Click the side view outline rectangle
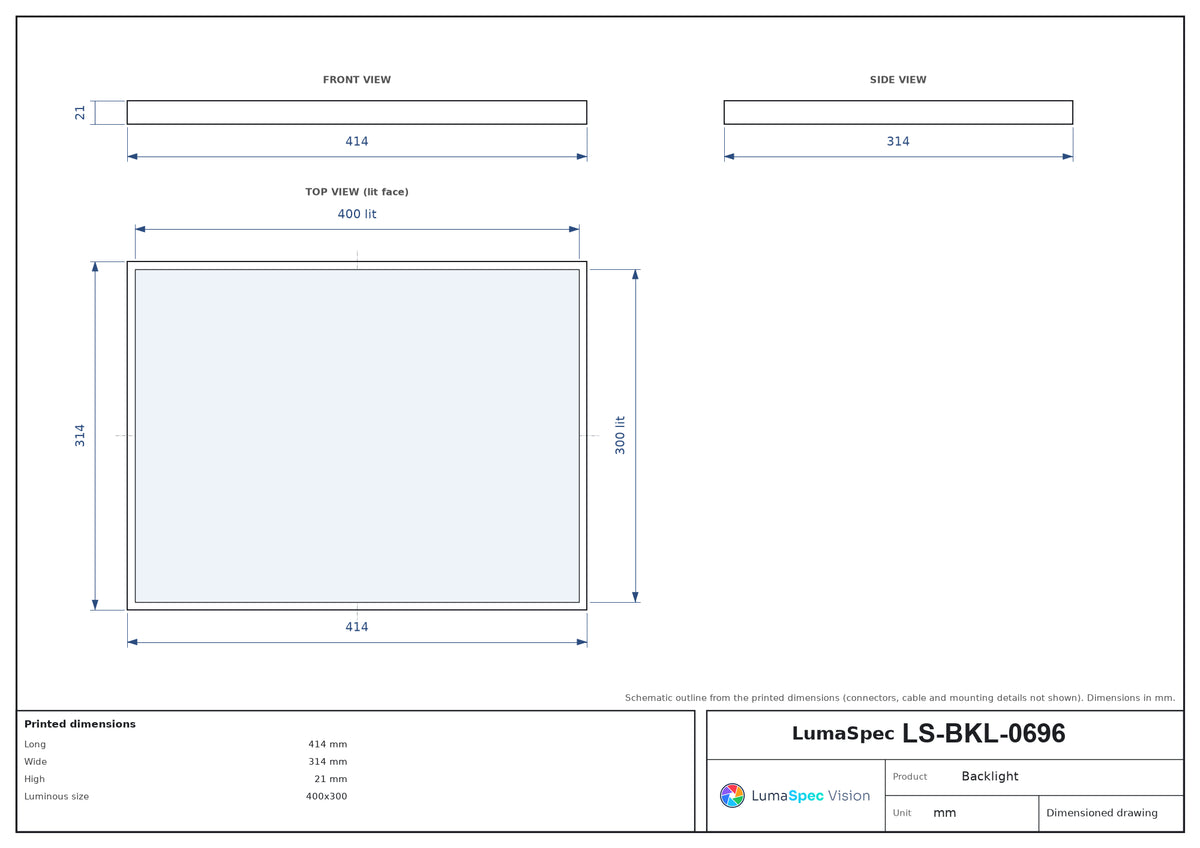 pyautogui.click(x=898, y=112)
